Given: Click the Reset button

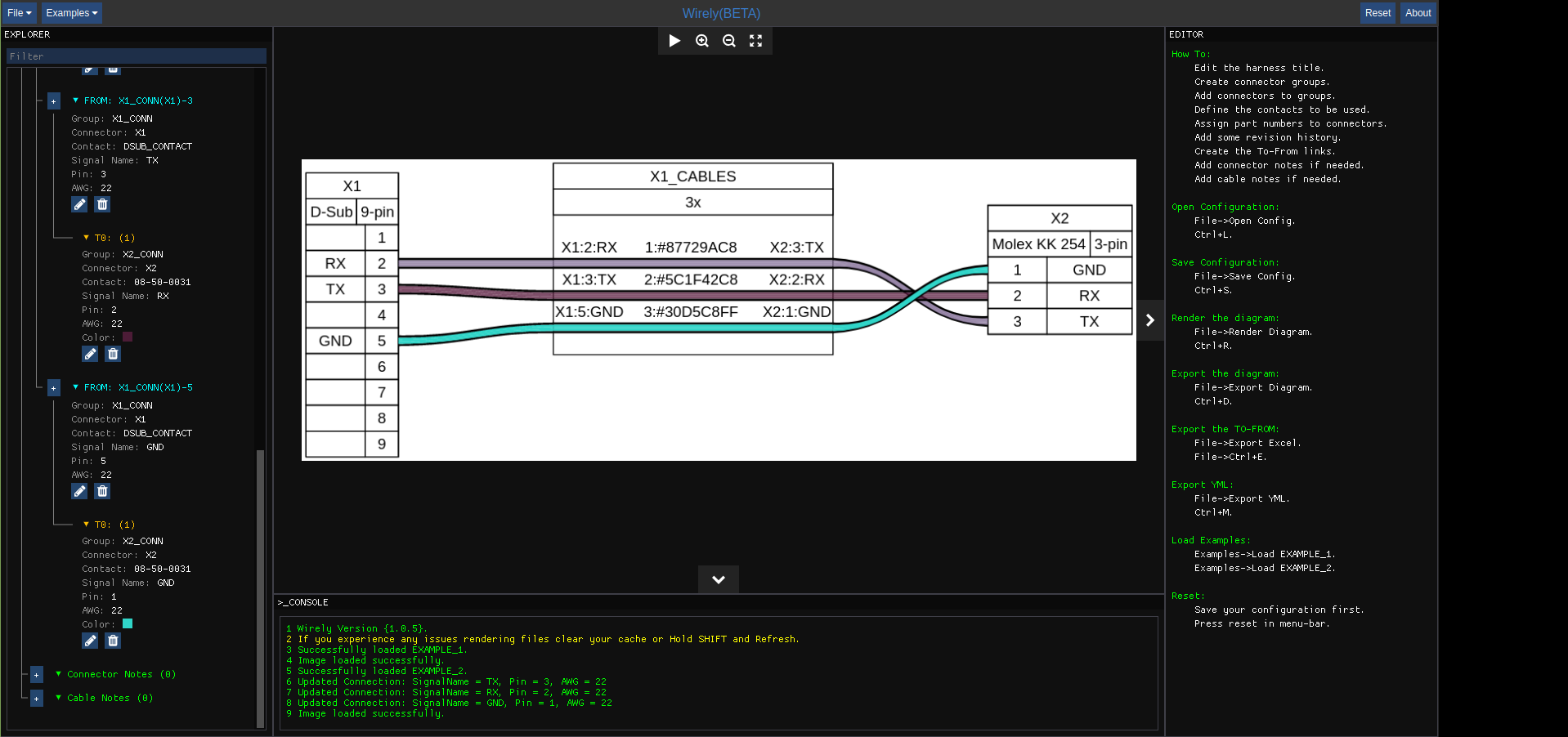Looking at the screenshot, I should [x=1378, y=13].
